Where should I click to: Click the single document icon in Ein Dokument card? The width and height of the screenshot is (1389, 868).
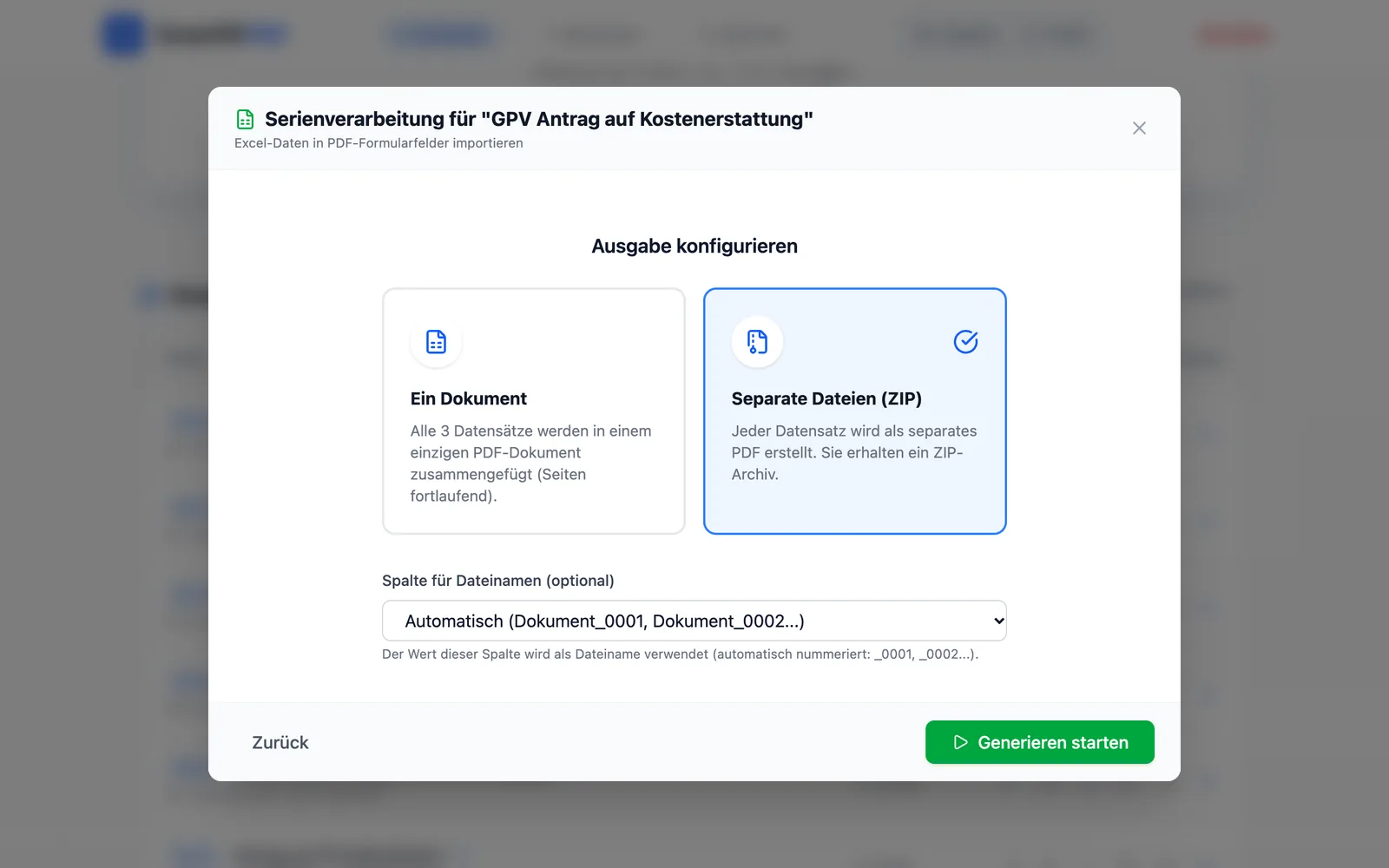[436, 342]
